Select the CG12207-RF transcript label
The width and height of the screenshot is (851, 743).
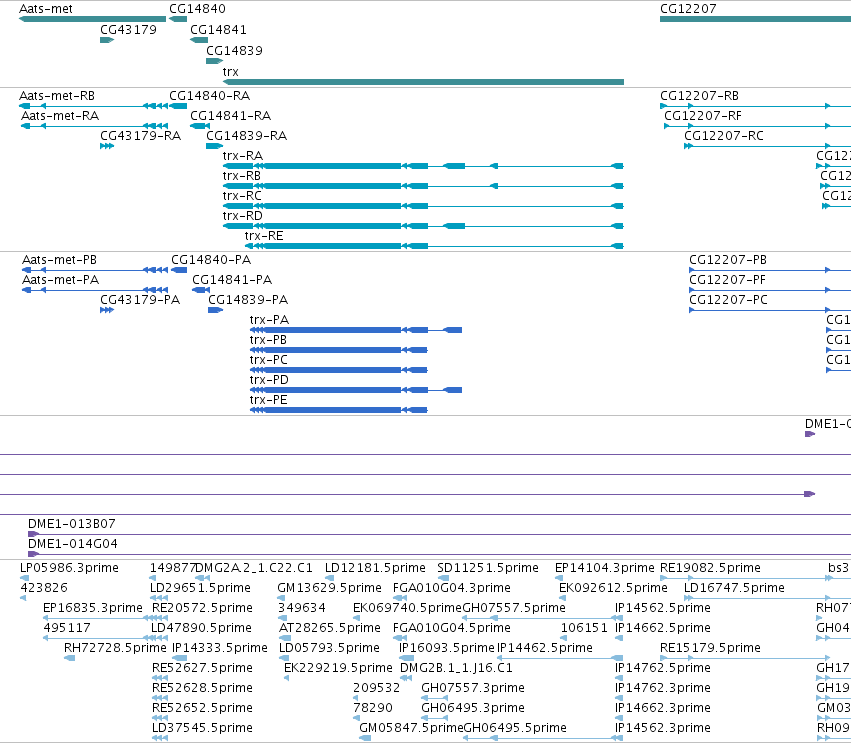point(703,116)
